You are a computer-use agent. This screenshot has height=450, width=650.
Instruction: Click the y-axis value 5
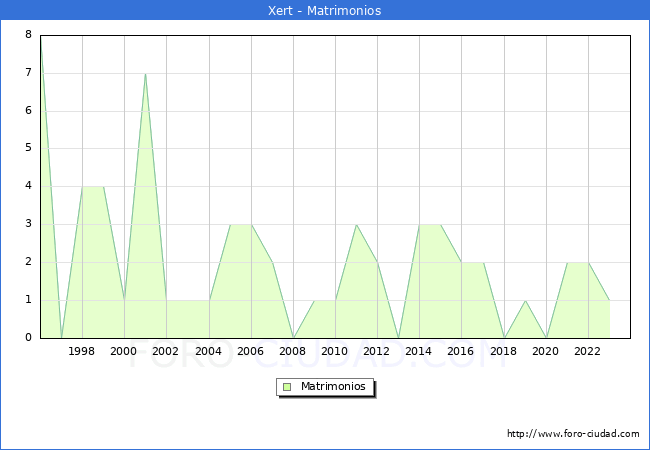[x=28, y=148]
